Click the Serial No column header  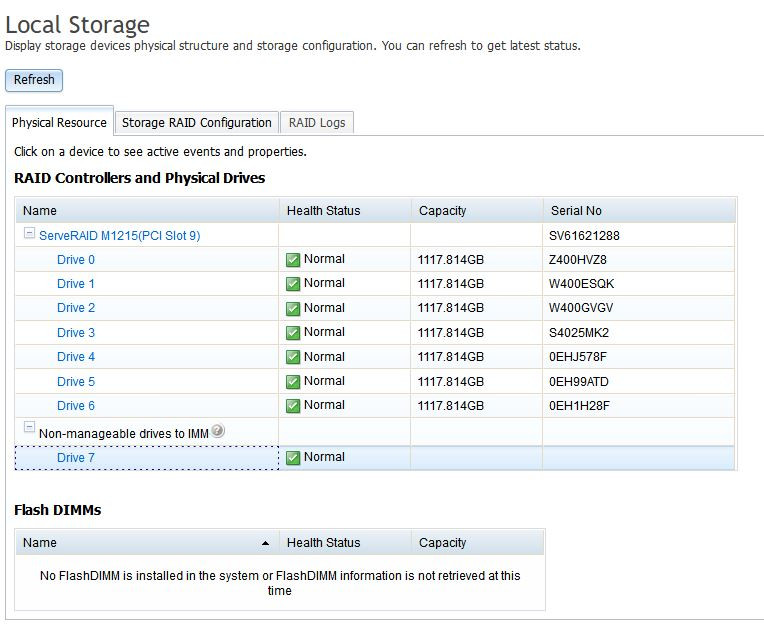(576, 211)
